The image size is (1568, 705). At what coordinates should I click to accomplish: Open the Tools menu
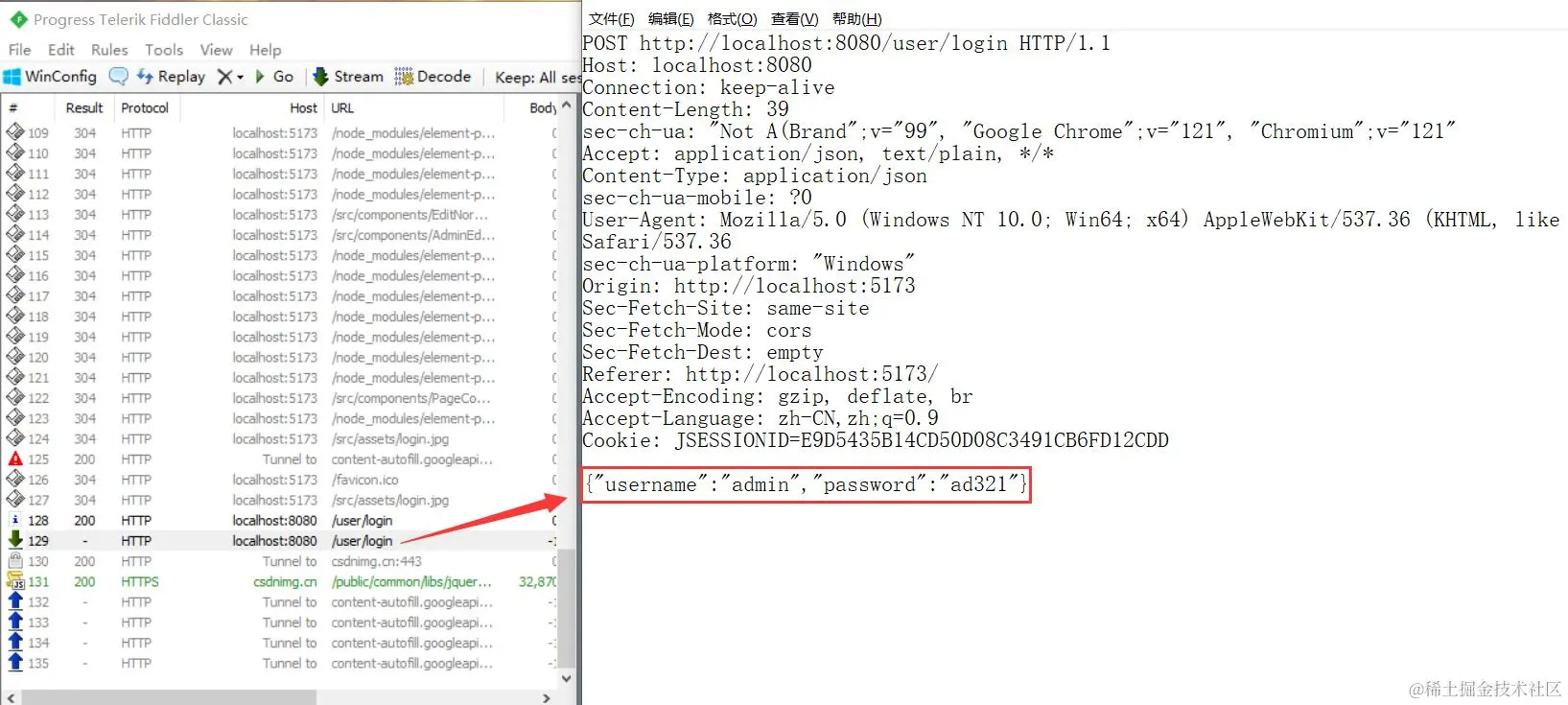point(164,50)
